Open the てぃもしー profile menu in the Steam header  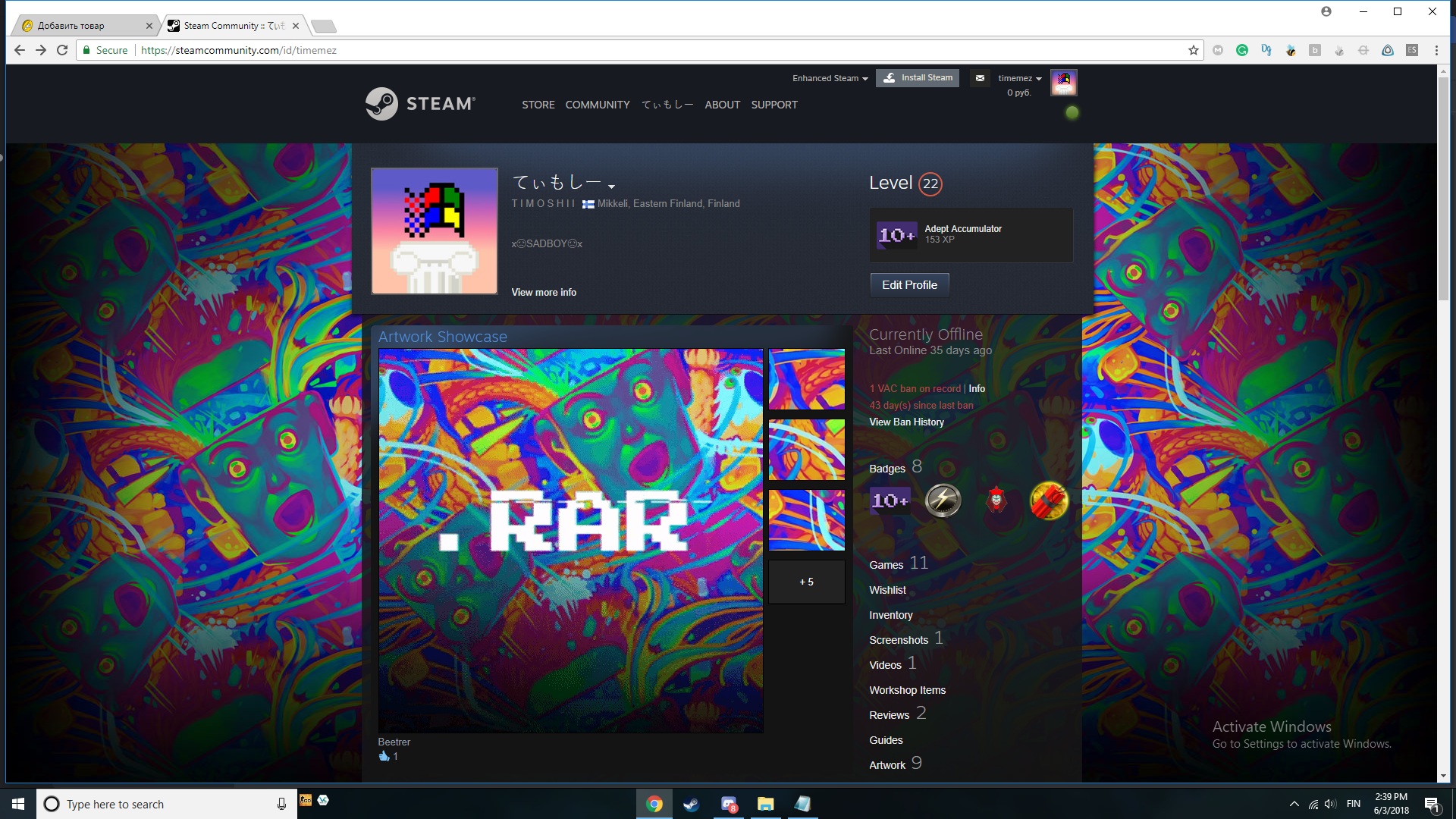tap(667, 105)
